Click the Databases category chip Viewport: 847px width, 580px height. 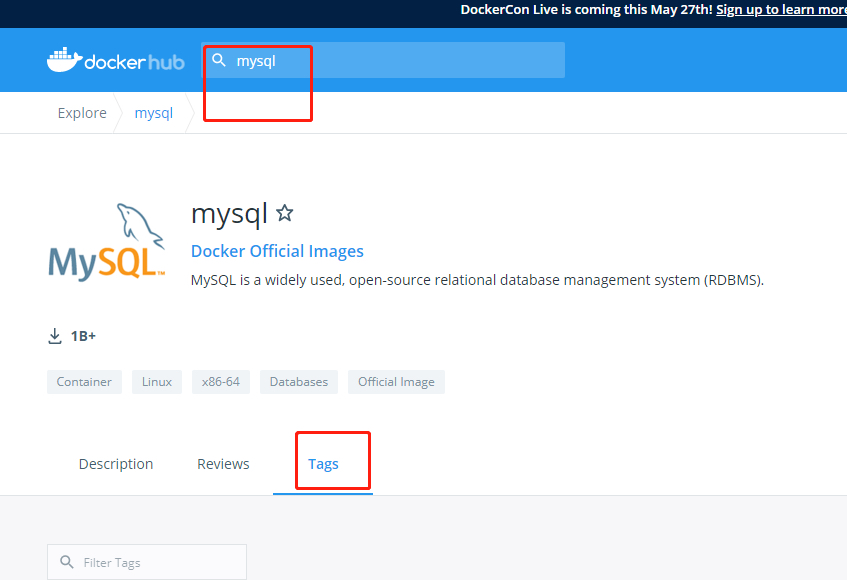(299, 382)
